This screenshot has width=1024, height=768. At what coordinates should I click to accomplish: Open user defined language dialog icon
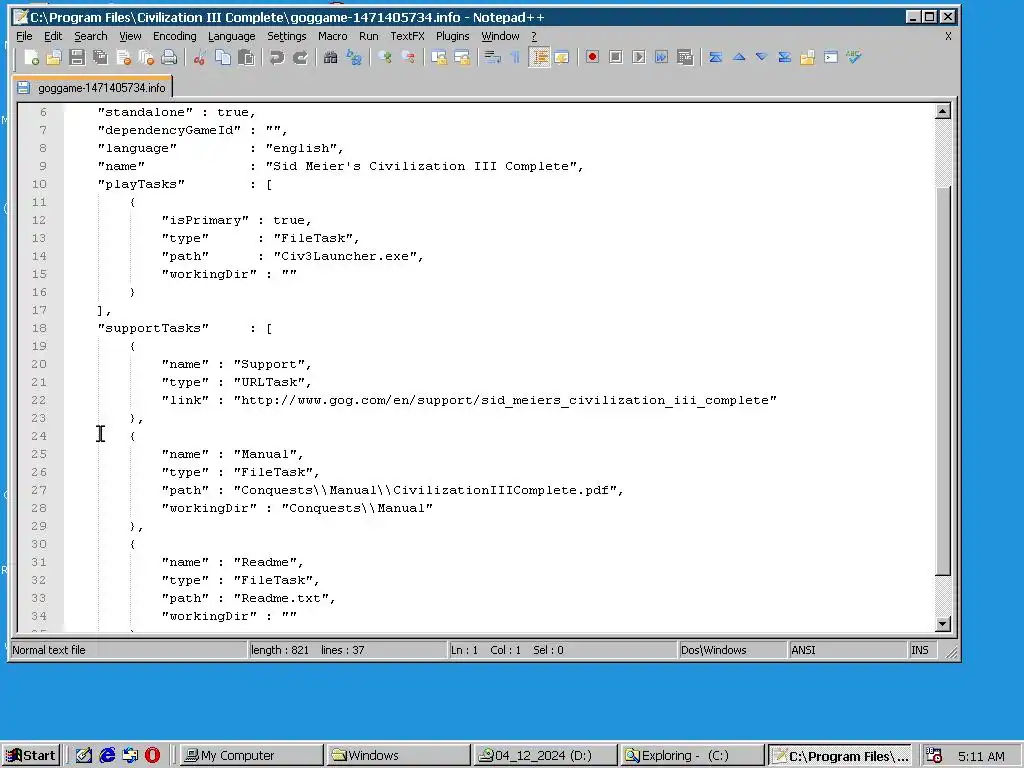(x=562, y=57)
